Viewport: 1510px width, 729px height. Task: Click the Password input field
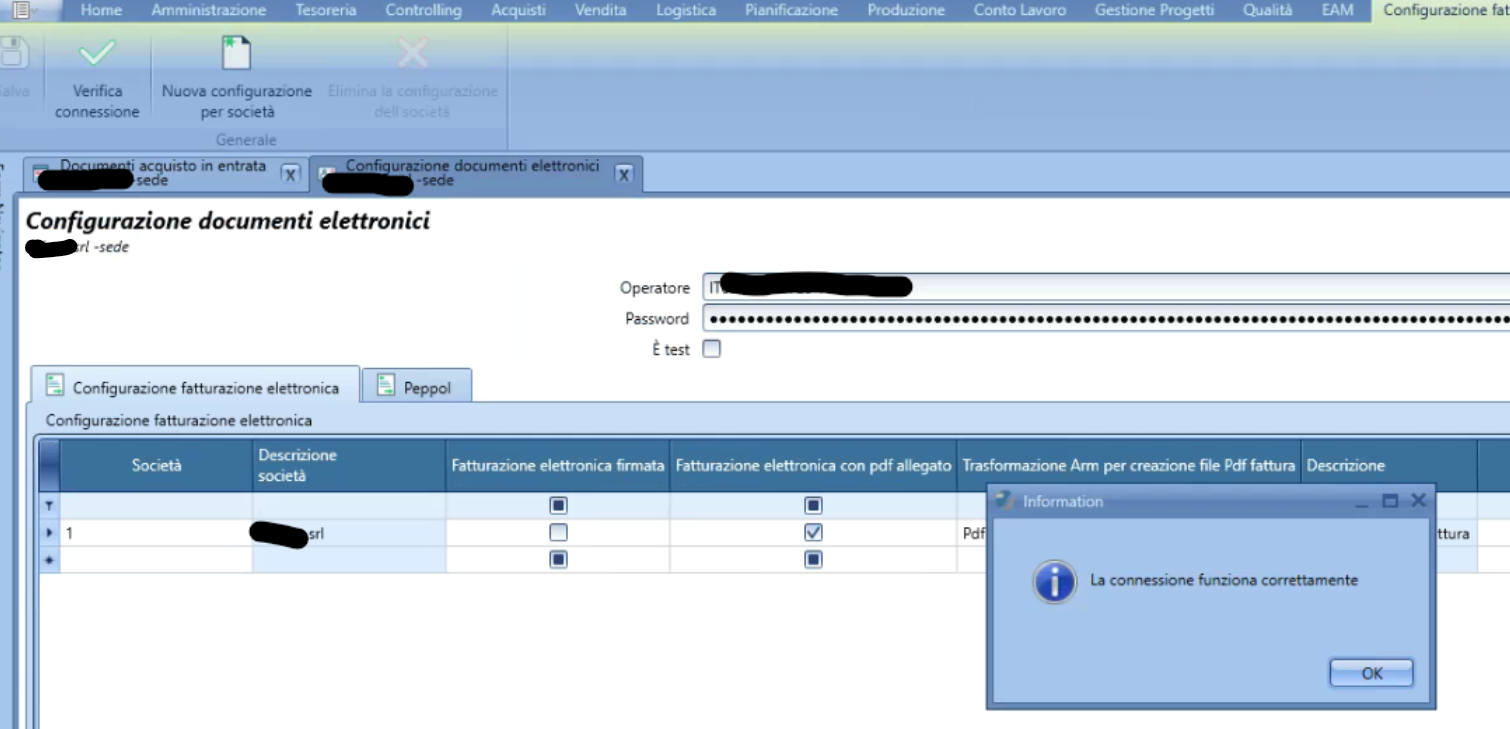pyautogui.click(x=1100, y=319)
